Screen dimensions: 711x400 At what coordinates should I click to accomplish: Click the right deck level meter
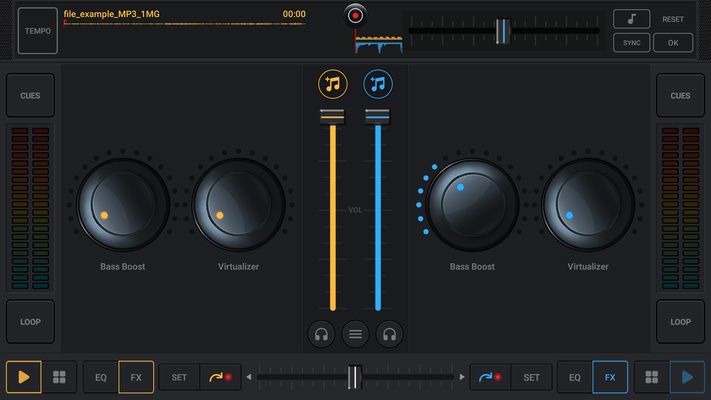point(680,208)
